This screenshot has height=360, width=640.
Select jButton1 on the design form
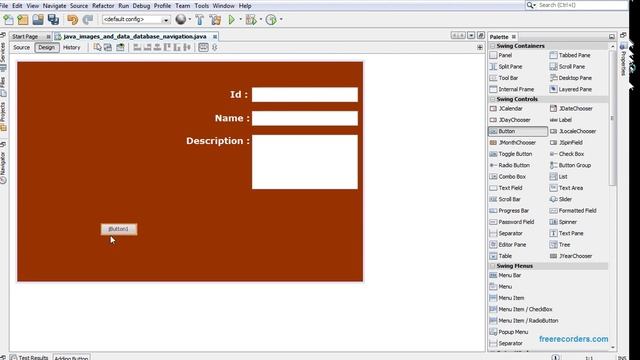pyautogui.click(x=119, y=229)
